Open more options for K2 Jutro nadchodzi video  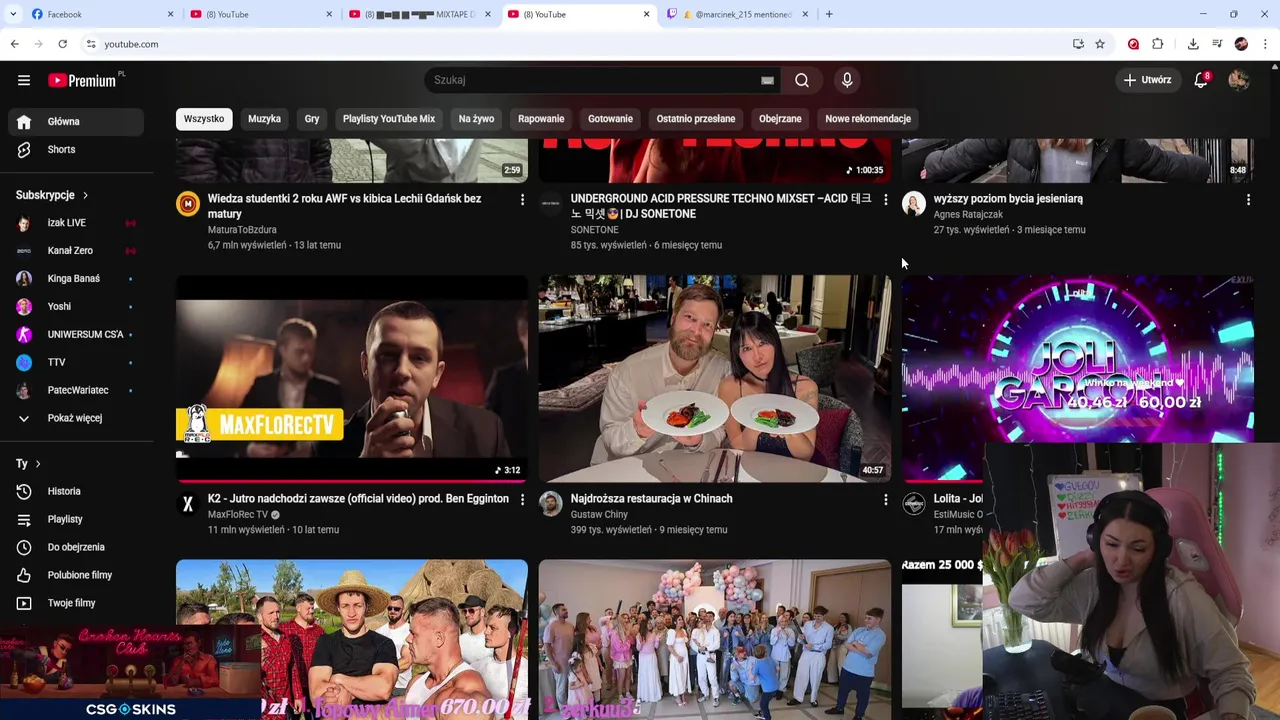tap(522, 500)
